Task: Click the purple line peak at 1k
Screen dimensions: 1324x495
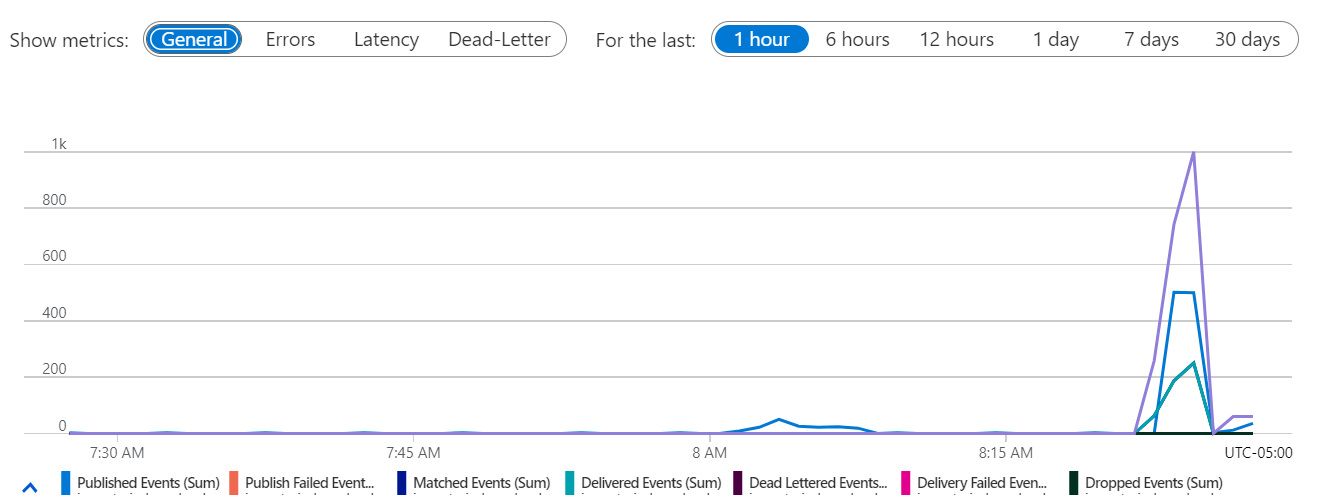Action: coord(1193,153)
